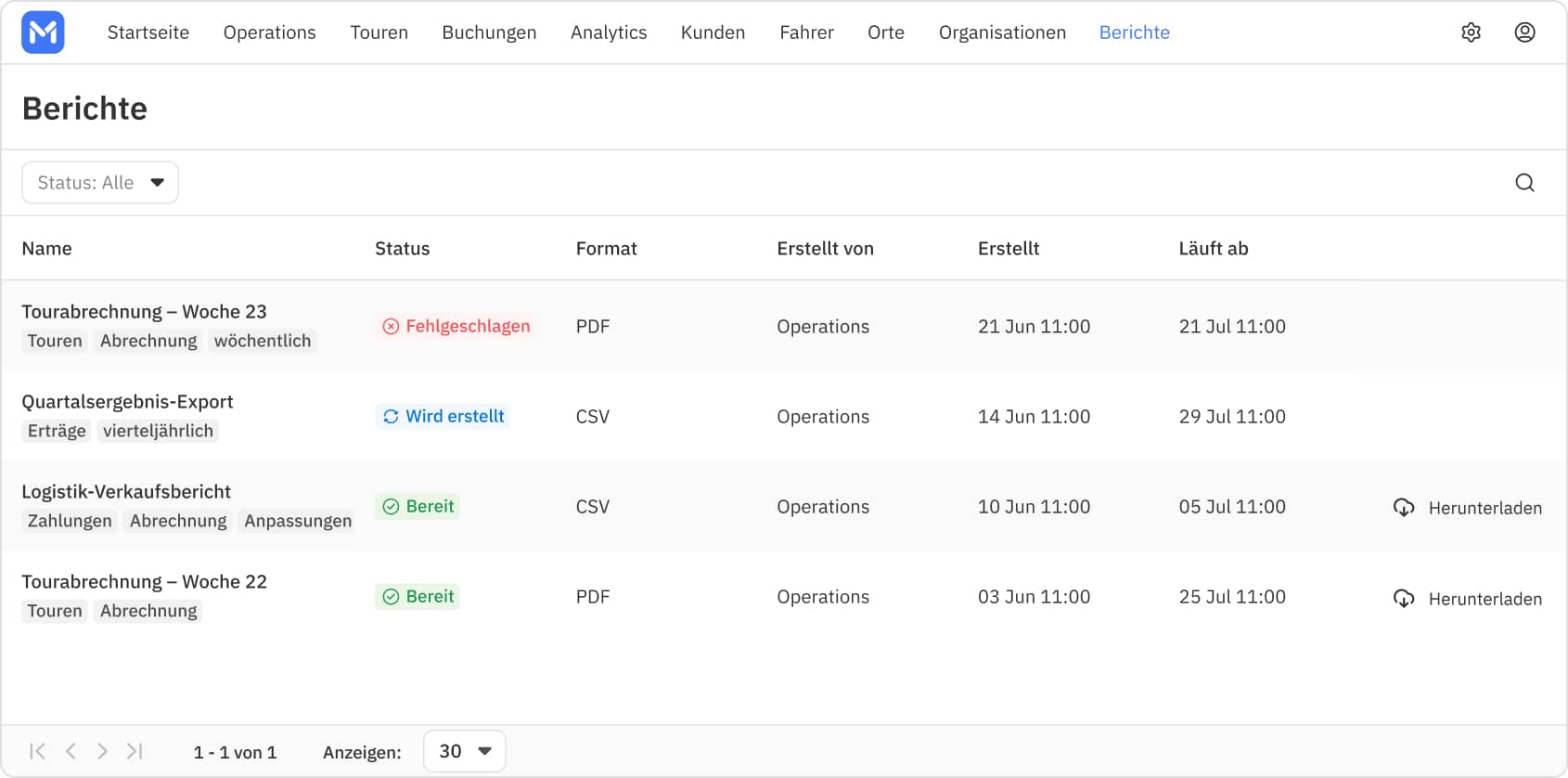This screenshot has width=1568, height=778.
Task: Click the Abrechnung tag under Logistik-Verkaufsbericht
Action: [x=178, y=521]
